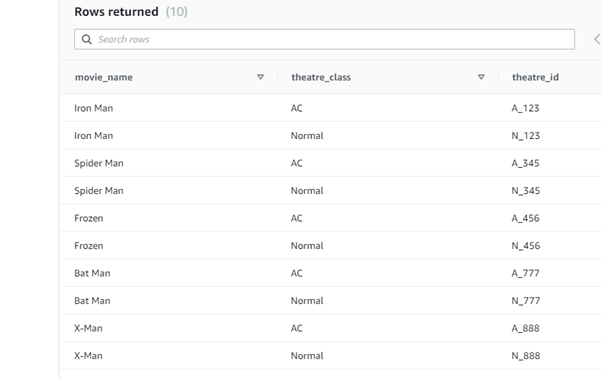Select Frozen cell in A_456 row

point(89,218)
